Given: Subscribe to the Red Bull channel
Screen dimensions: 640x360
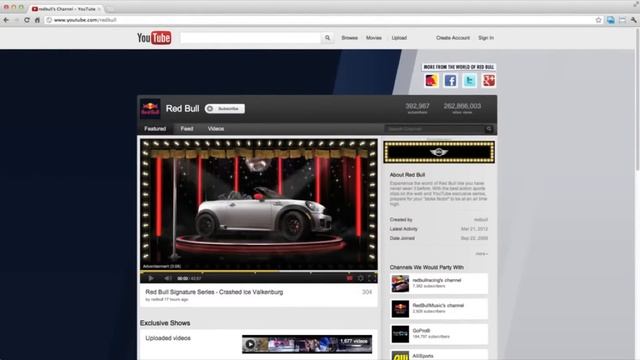Looking at the screenshot, I should click(x=224, y=109).
